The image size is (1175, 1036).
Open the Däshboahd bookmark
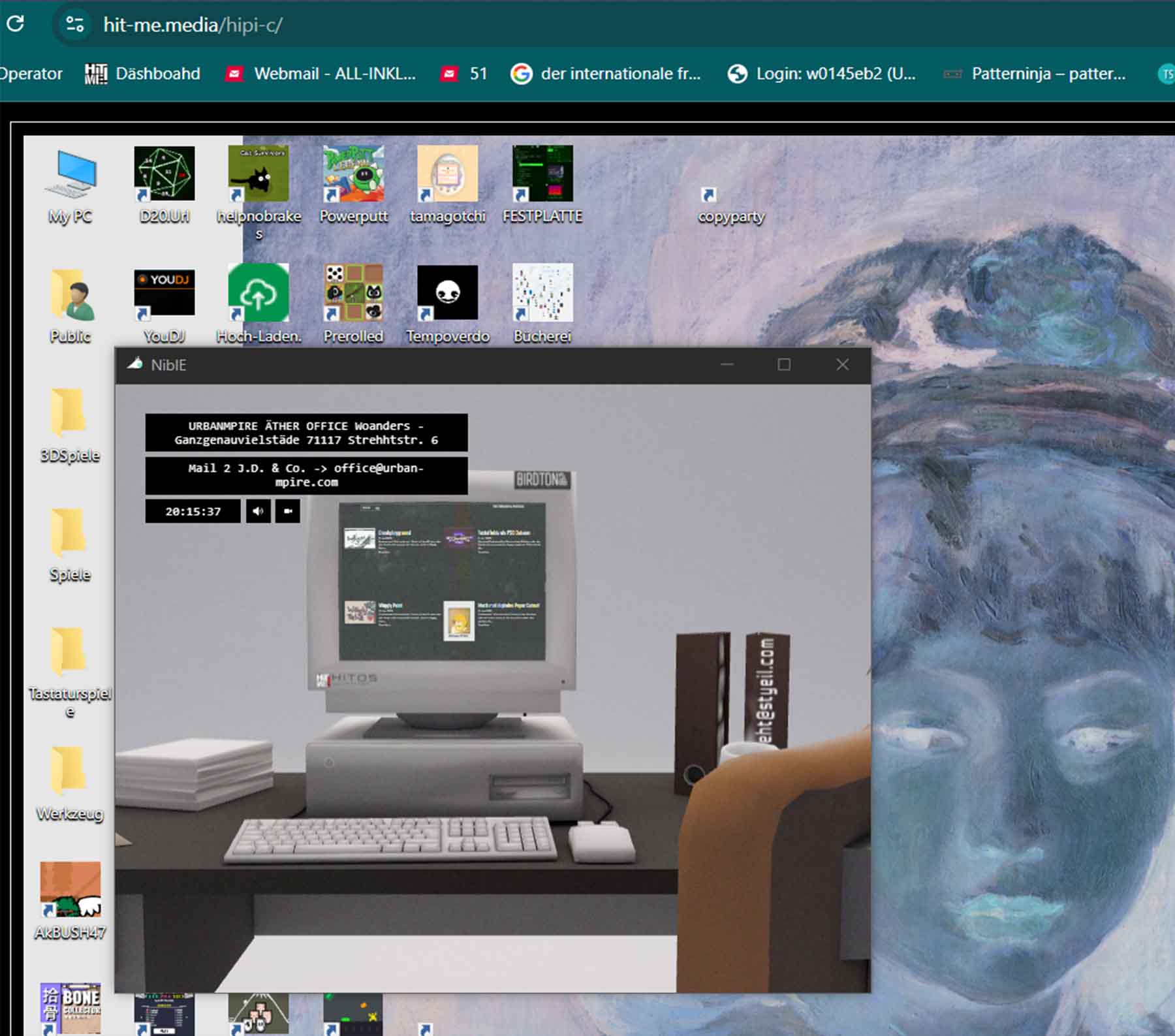coord(157,74)
